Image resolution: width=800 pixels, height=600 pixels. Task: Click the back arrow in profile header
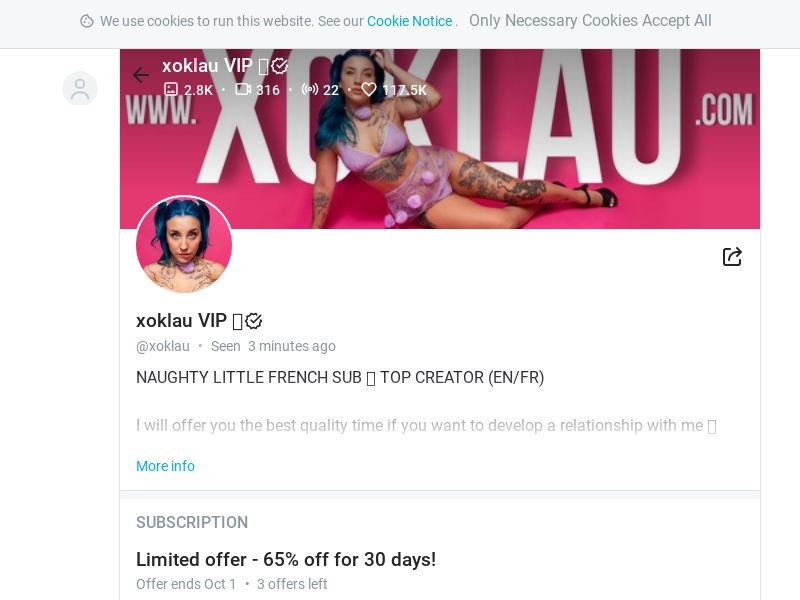[140, 75]
